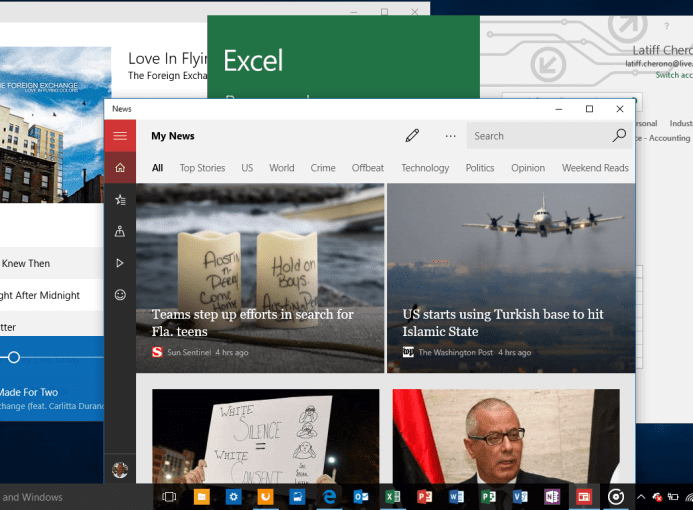Open Project from the taskbar

click(x=488, y=497)
